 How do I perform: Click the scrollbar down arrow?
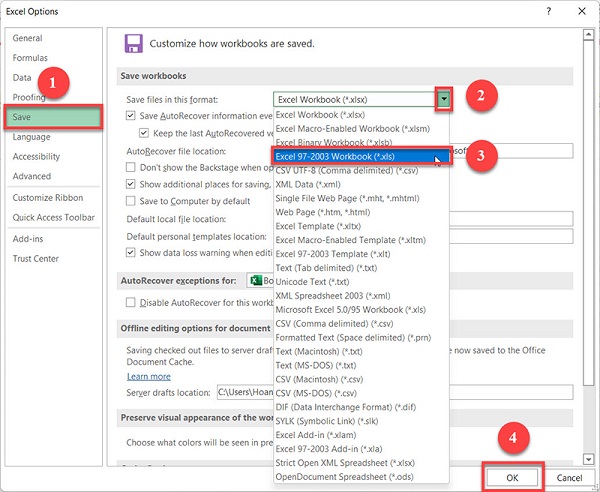pyautogui.click(x=588, y=458)
